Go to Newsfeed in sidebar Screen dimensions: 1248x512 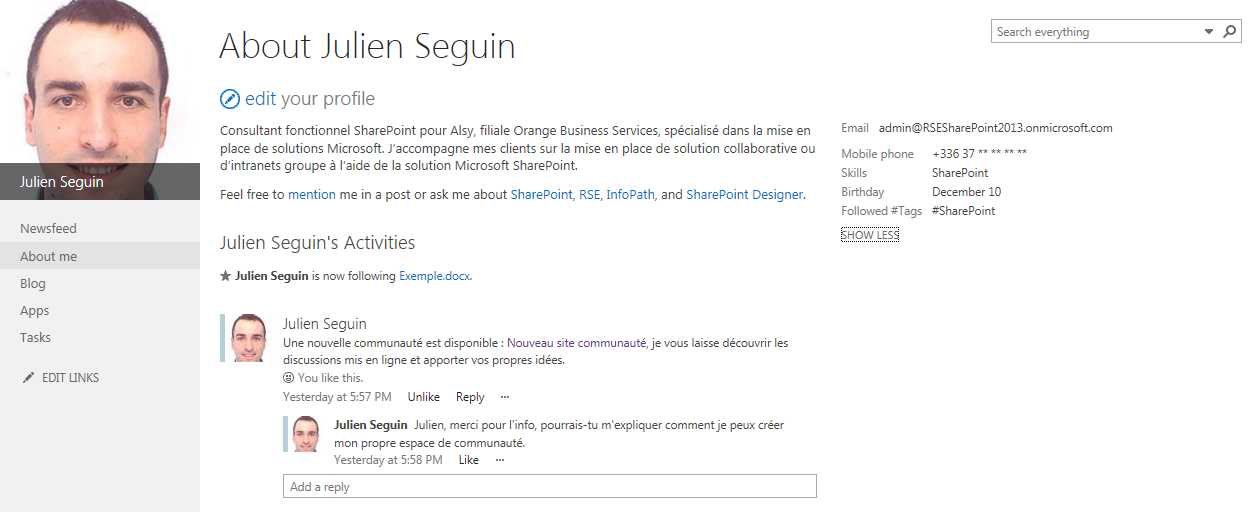pyautogui.click(x=48, y=229)
